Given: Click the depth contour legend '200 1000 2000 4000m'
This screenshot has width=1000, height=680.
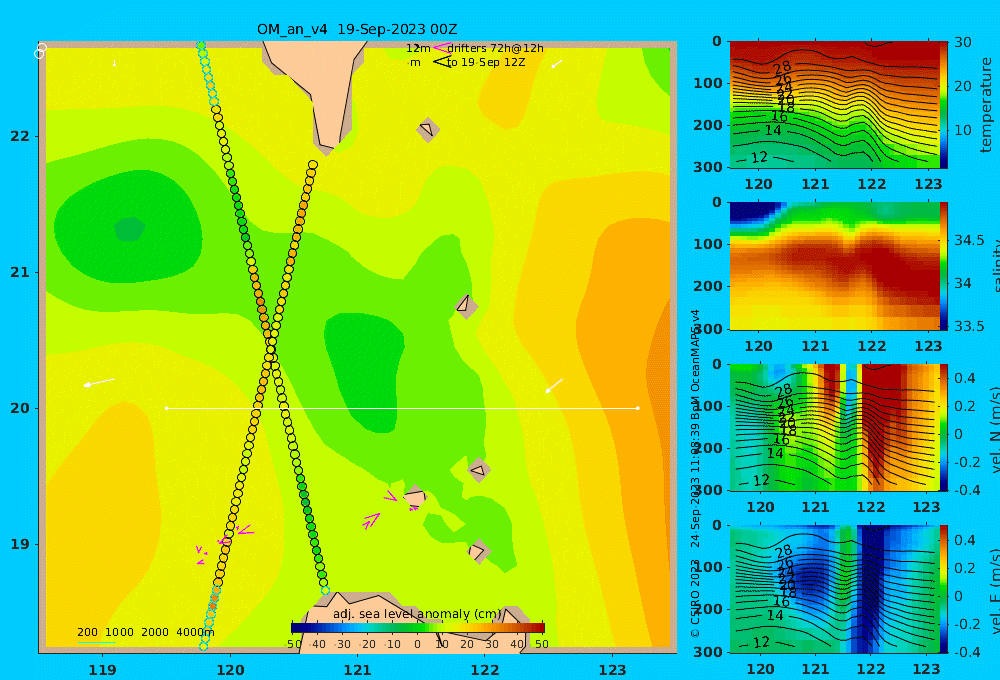Looking at the screenshot, I should tap(145, 632).
